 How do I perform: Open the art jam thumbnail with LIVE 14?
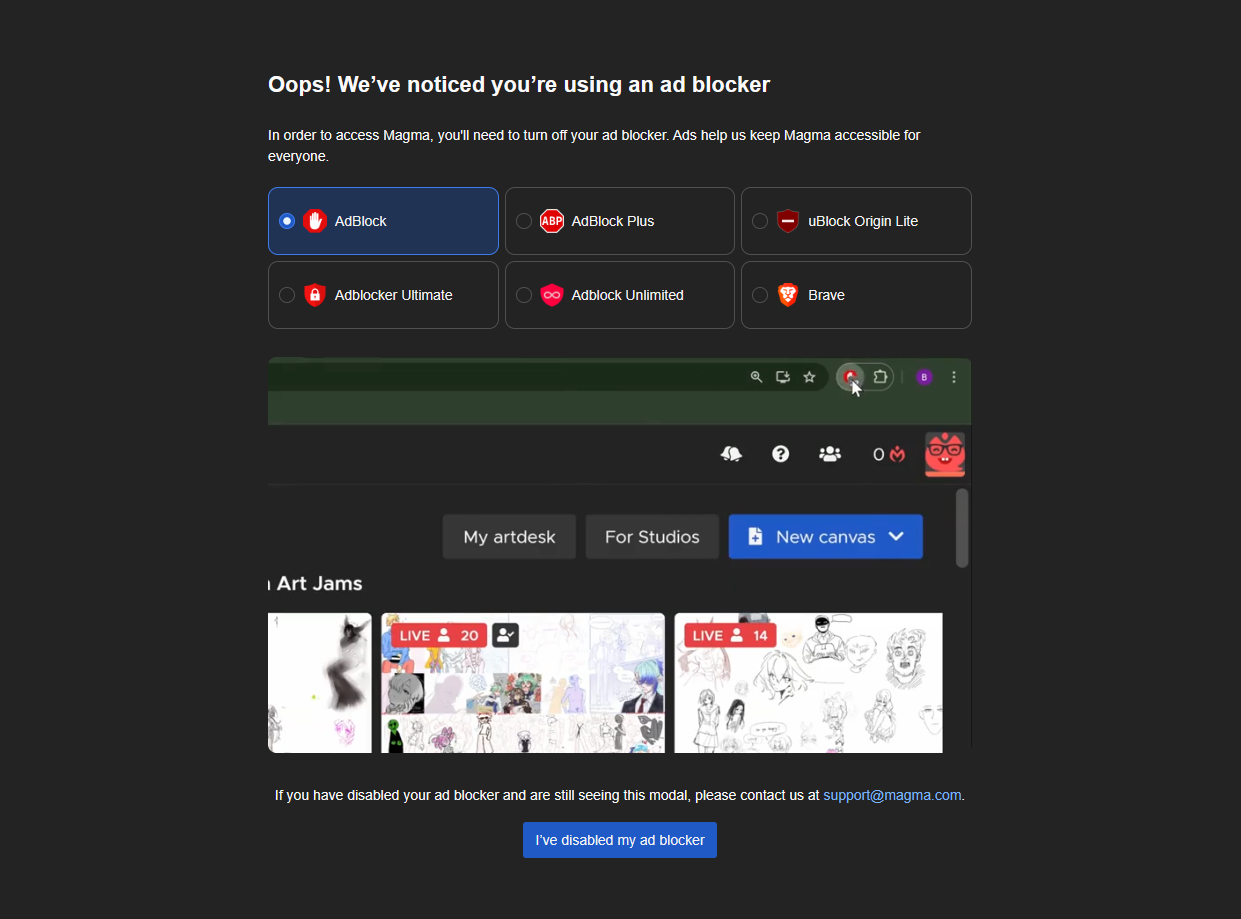[808, 683]
